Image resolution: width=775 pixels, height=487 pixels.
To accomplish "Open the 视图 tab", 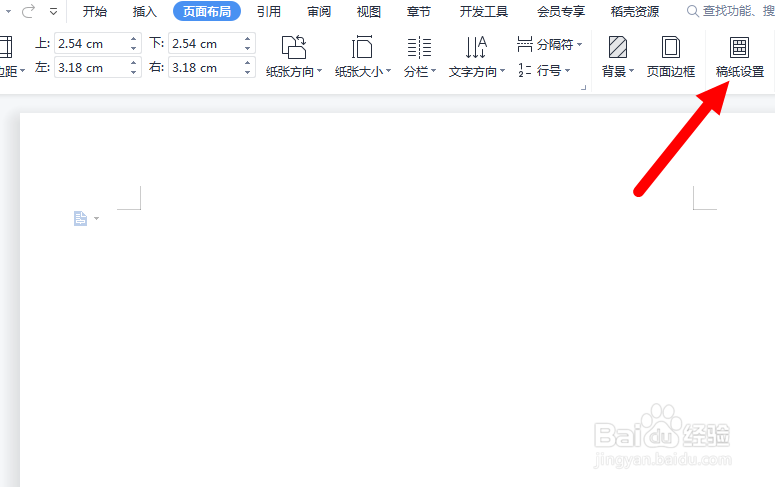I will click(369, 11).
